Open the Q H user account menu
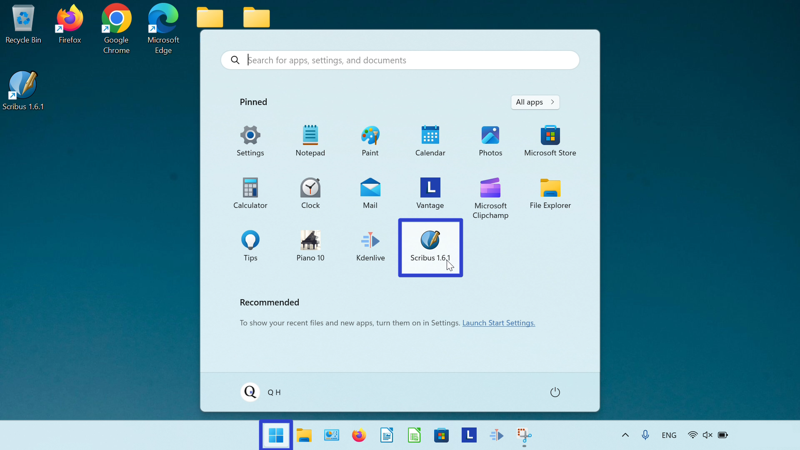The image size is (800, 450). (261, 392)
